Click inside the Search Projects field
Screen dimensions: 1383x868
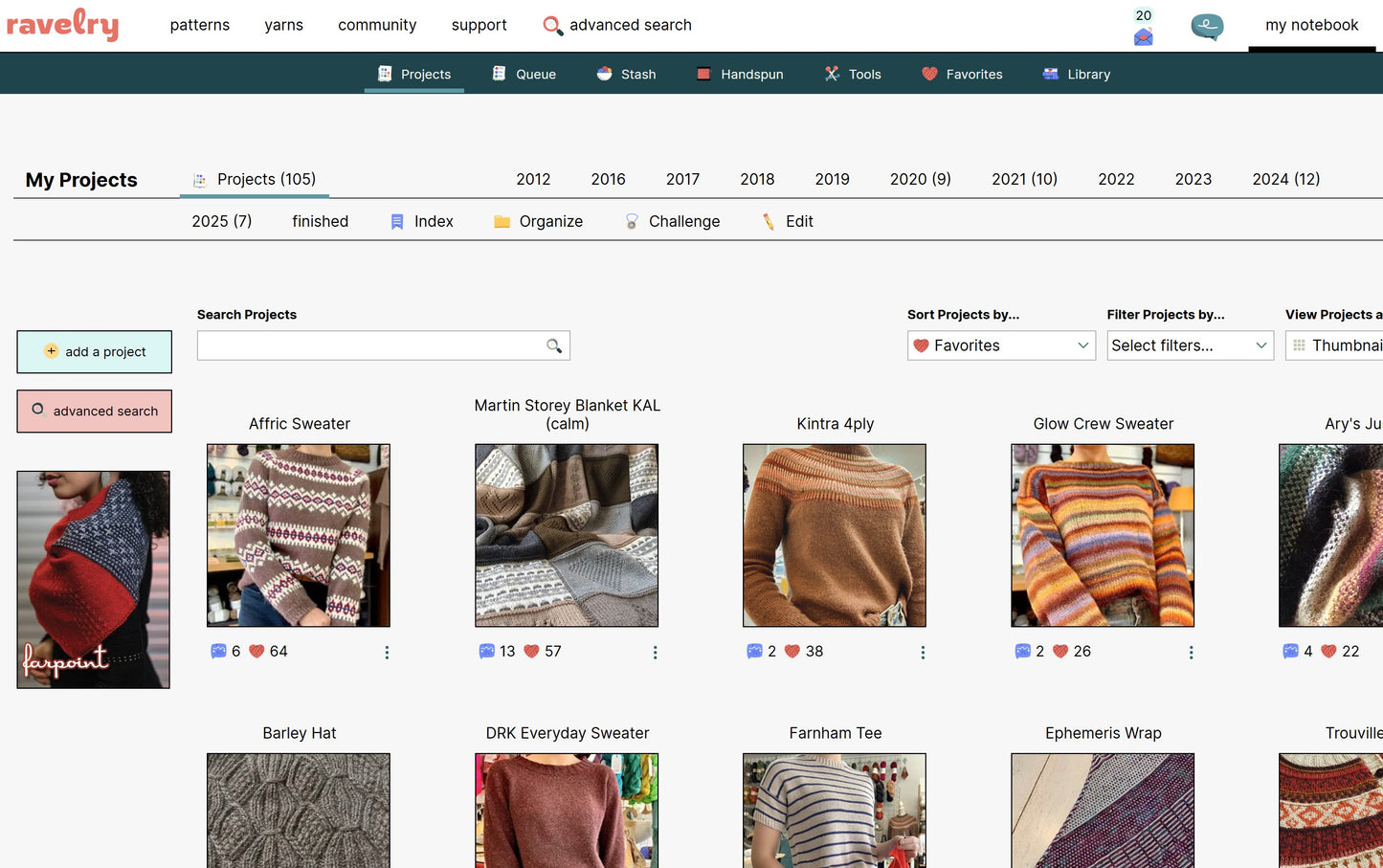[x=373, y=345]
